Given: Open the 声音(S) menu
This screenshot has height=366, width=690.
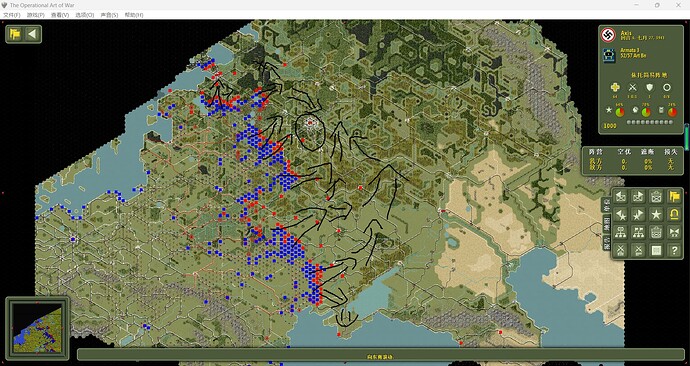Looking at the screenshot, I should point(109,15).
